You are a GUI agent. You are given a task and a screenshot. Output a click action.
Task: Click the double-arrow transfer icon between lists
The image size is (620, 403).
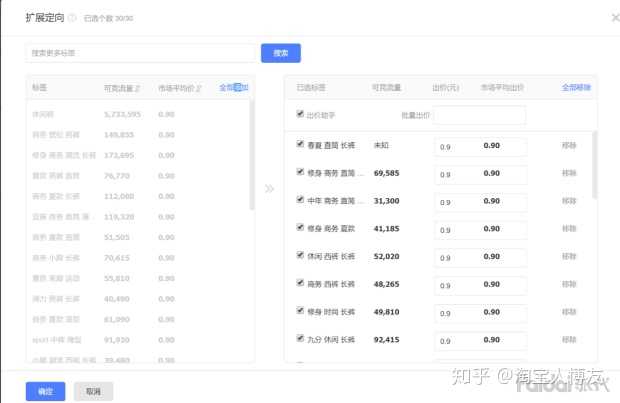[269, 188]
